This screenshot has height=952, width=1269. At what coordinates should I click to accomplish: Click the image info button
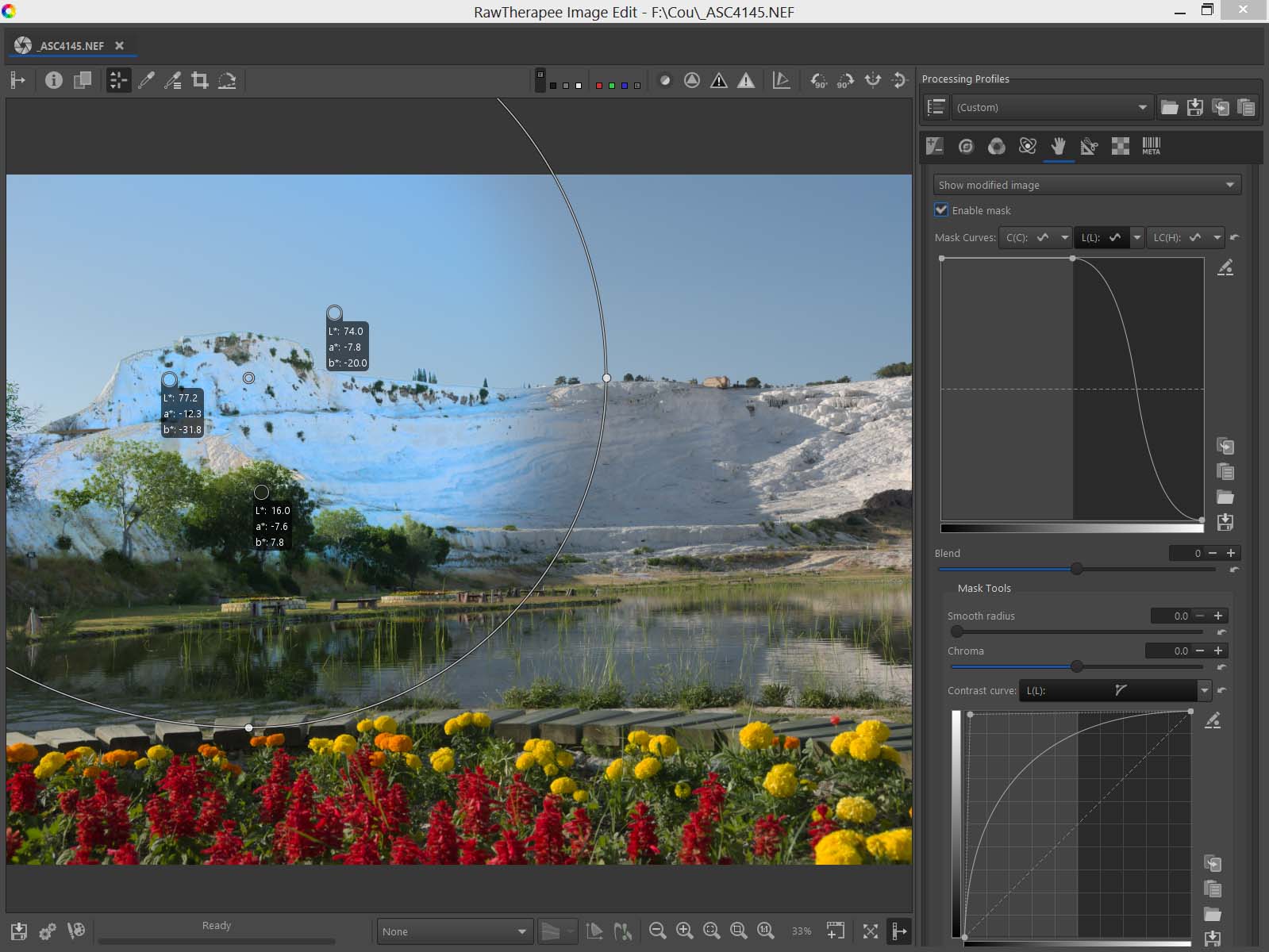click(x=53, y=80)
